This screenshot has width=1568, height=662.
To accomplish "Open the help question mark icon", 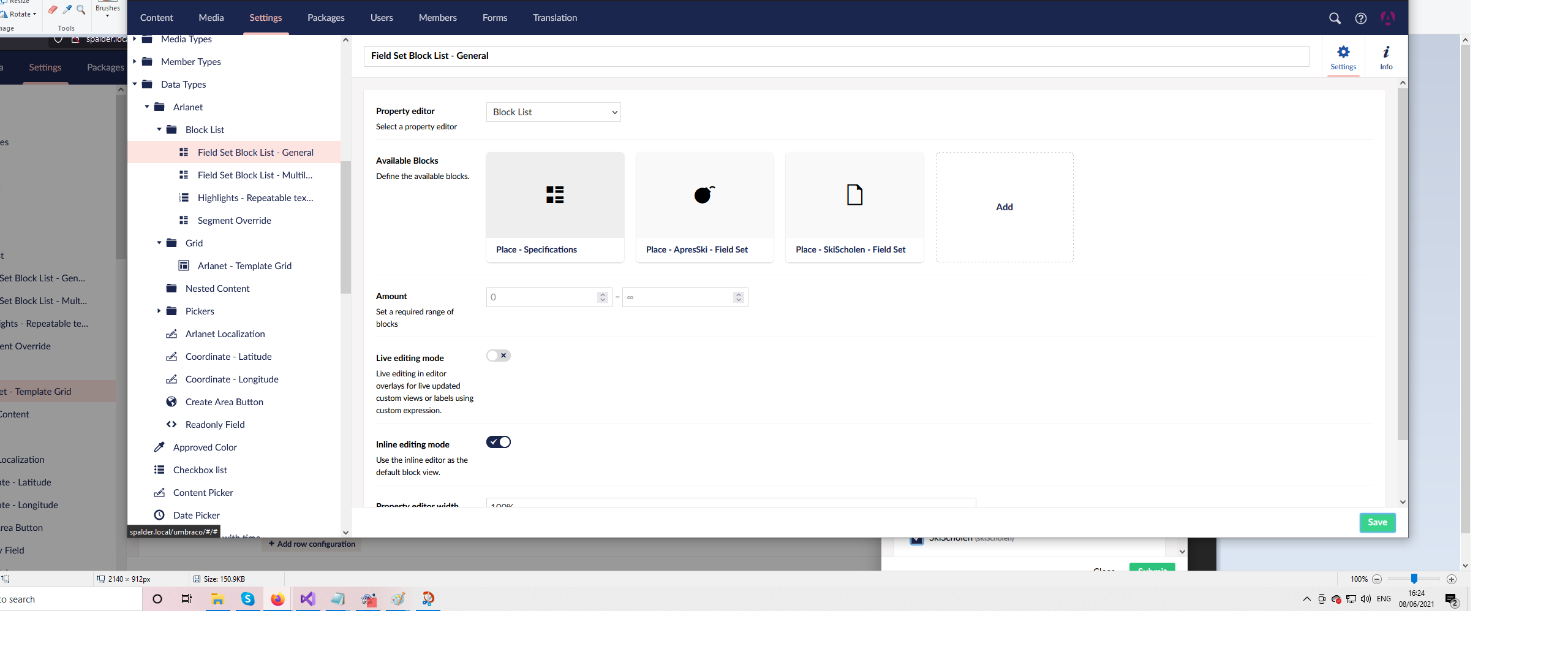I will [x=1360, y=18].
